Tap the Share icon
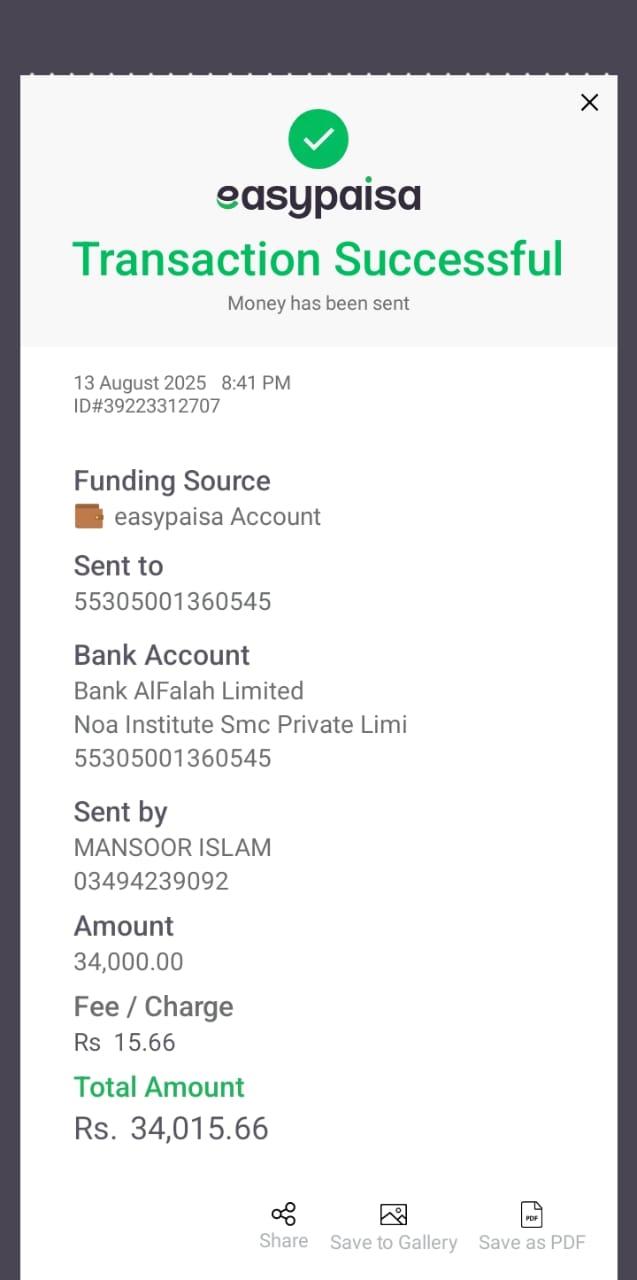Image resolution: width=637 pixels, height=1280 pixels. [283, 1214]
